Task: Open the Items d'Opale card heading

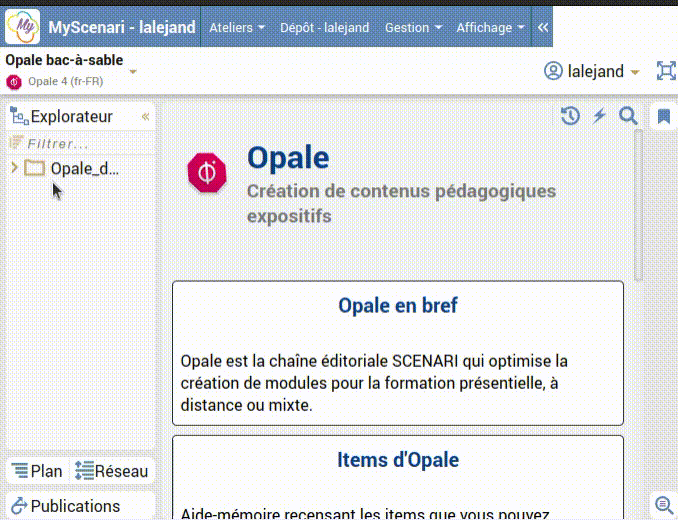Action: [398, 459]
